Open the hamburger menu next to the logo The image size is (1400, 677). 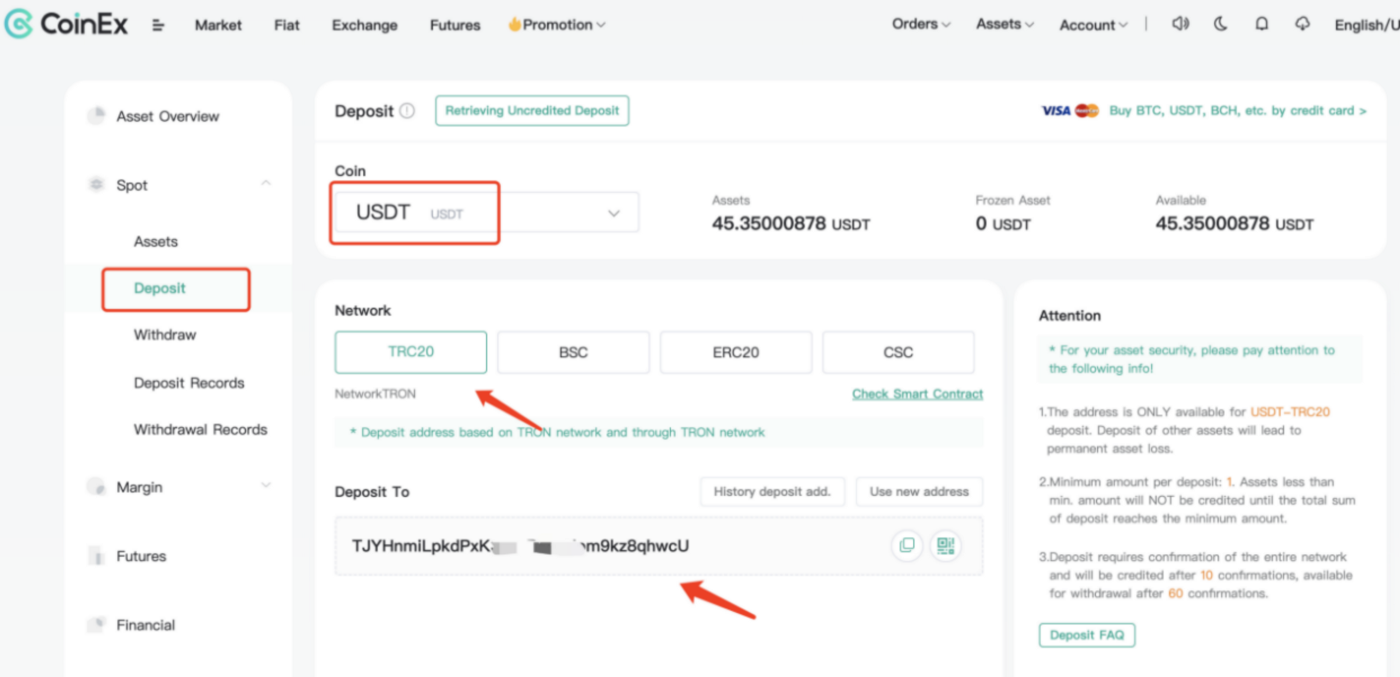(x=158, y=25)
